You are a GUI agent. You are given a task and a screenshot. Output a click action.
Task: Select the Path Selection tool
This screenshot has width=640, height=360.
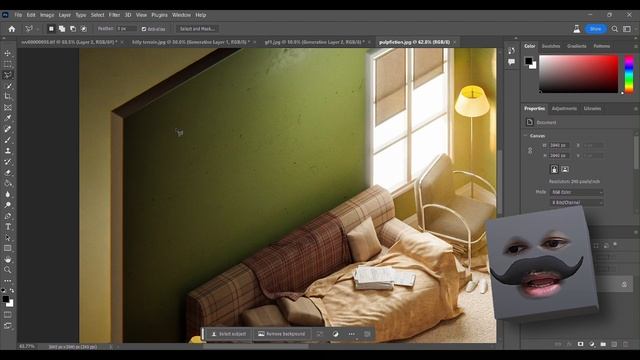point(8,238)
